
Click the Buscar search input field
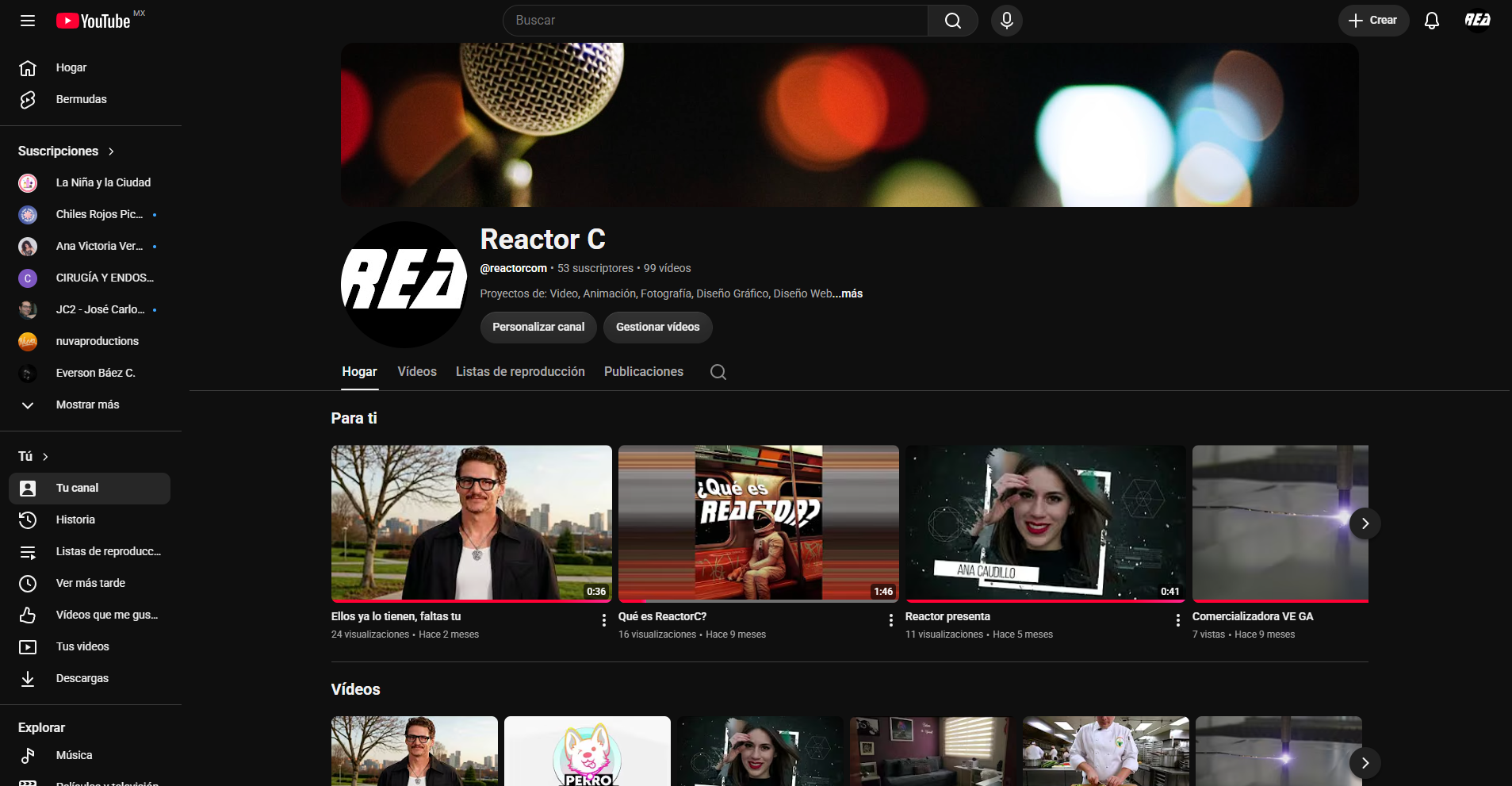click(x=715, y=21)
